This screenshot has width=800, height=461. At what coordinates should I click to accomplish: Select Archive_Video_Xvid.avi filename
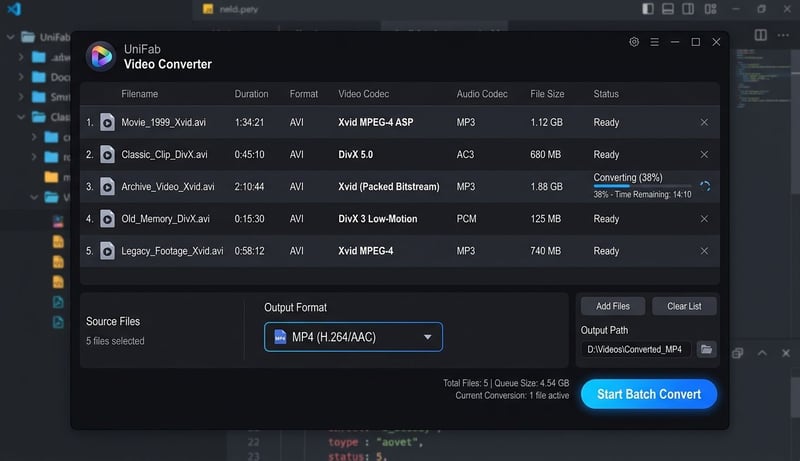[x=167, y=187]
